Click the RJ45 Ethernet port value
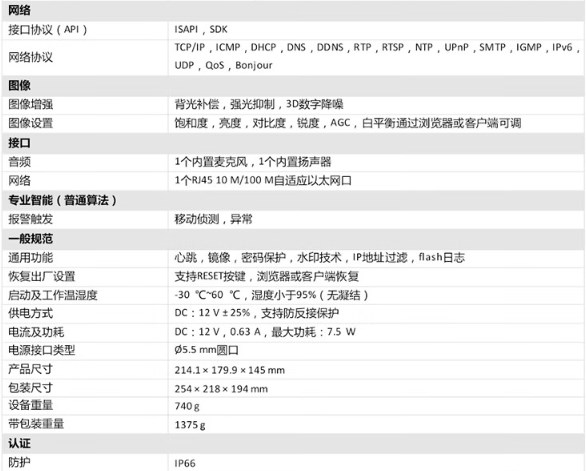Image resolution: width=586 pixels, height=471 pixels. [263, 181]
